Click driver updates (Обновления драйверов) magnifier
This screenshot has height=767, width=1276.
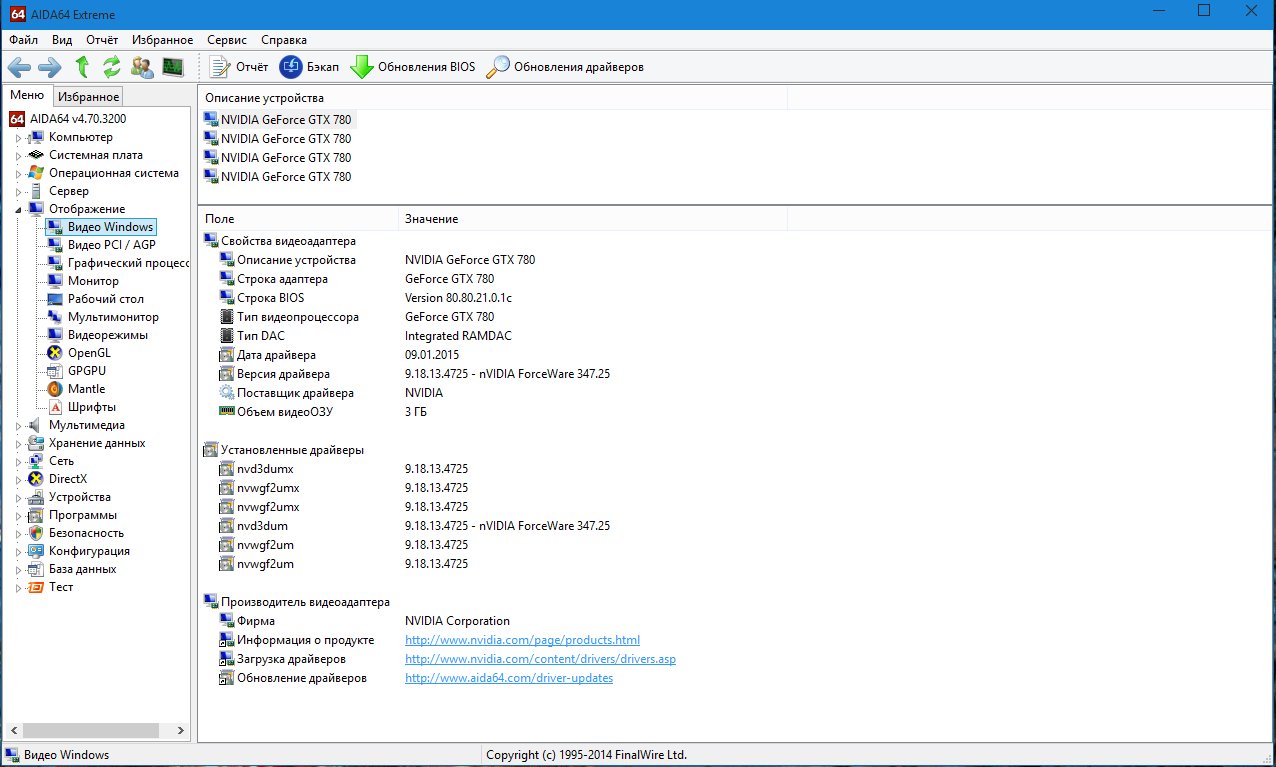(498, 67)
